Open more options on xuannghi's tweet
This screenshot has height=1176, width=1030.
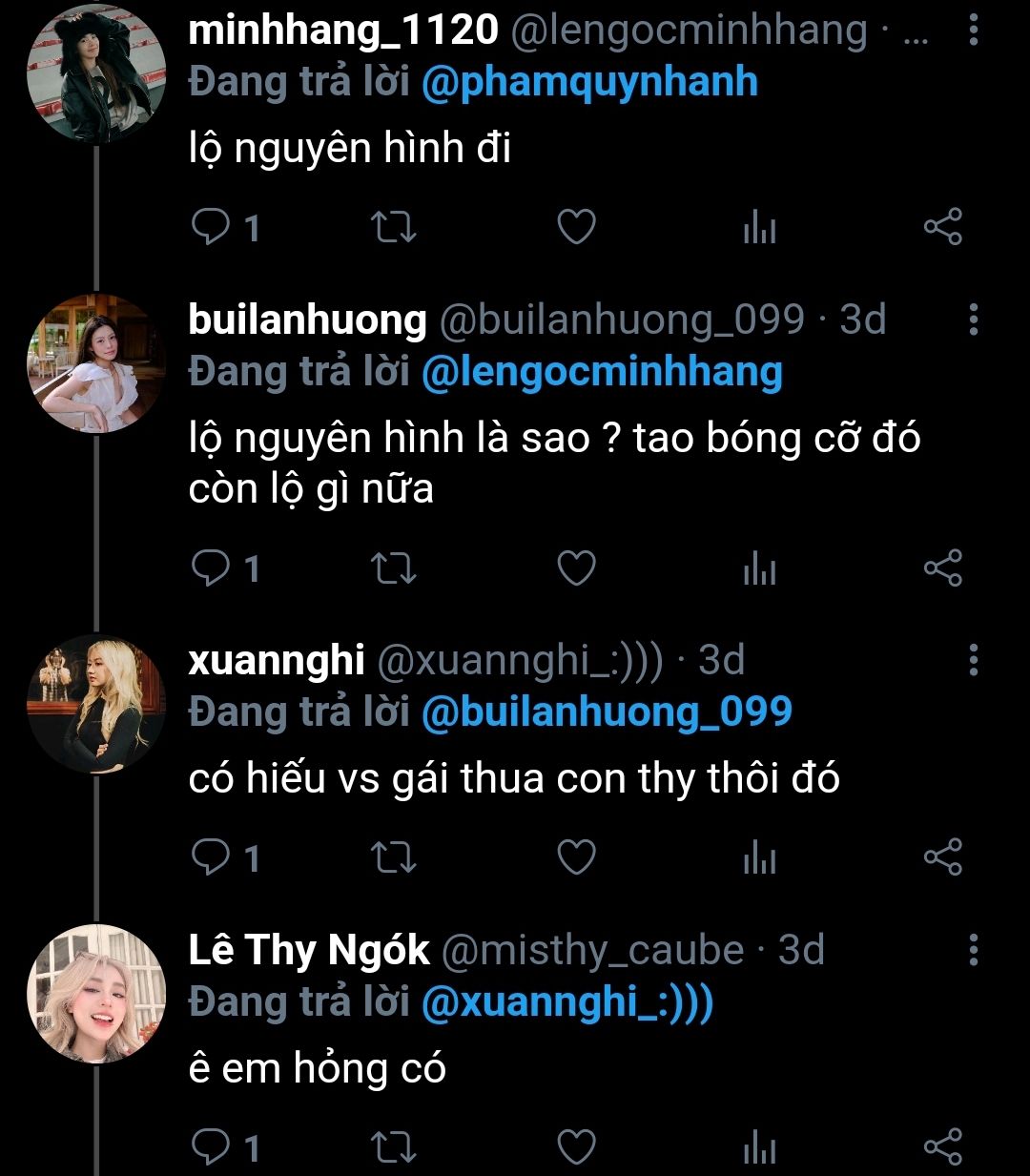click(x=973, y=660)
